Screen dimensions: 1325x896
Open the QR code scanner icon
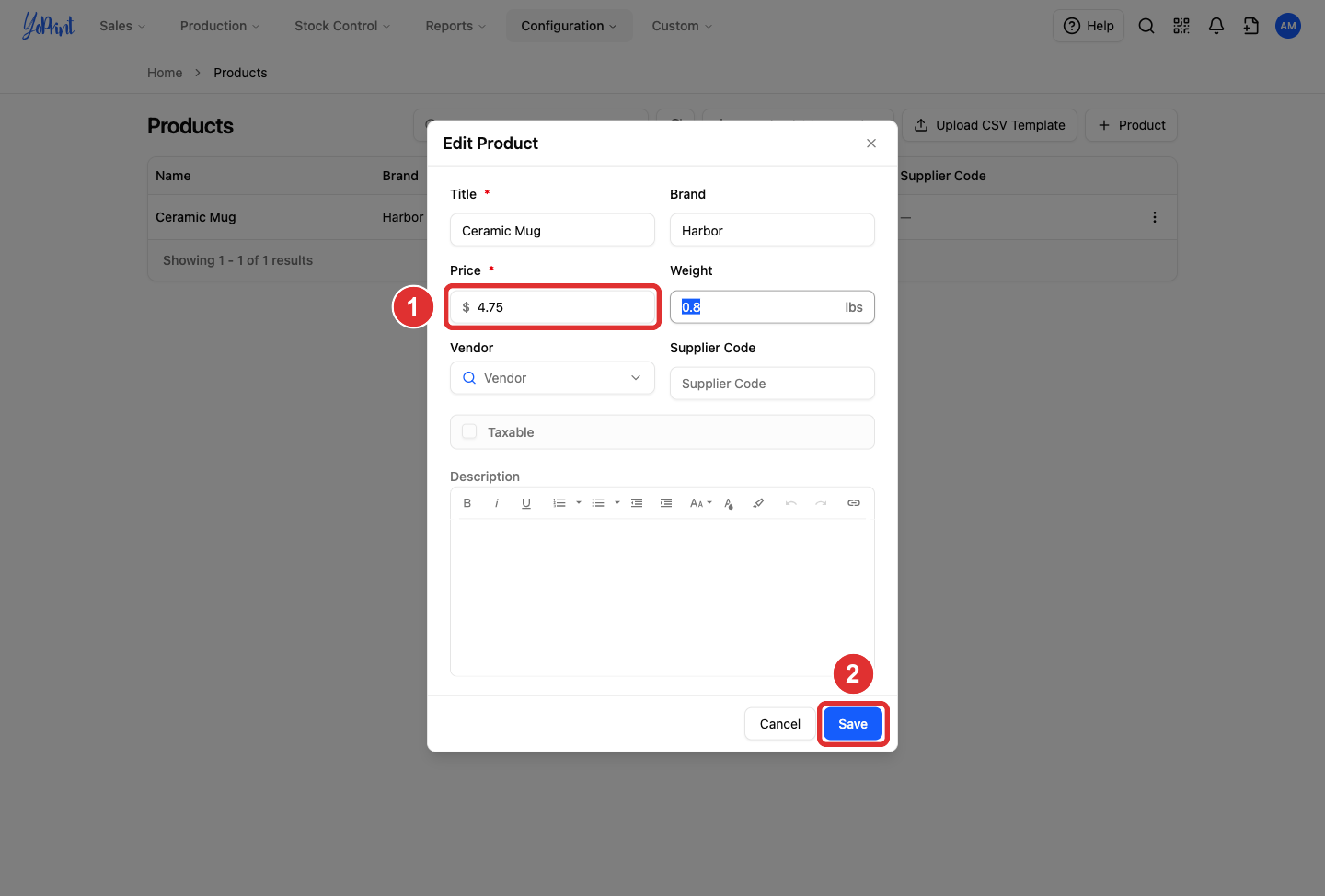(x=1181, y=26)
